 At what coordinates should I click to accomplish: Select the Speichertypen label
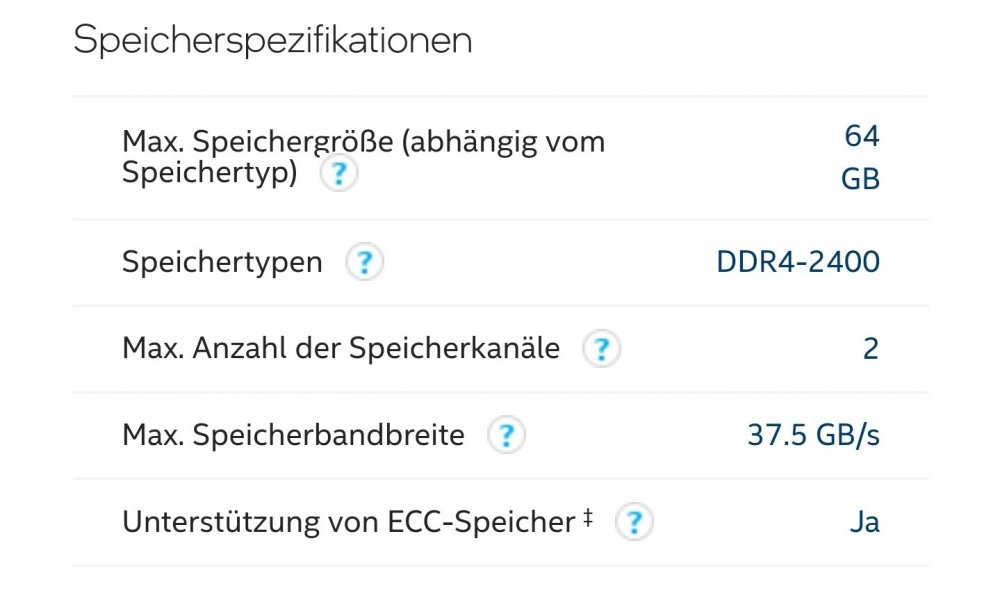pos(222,262)
